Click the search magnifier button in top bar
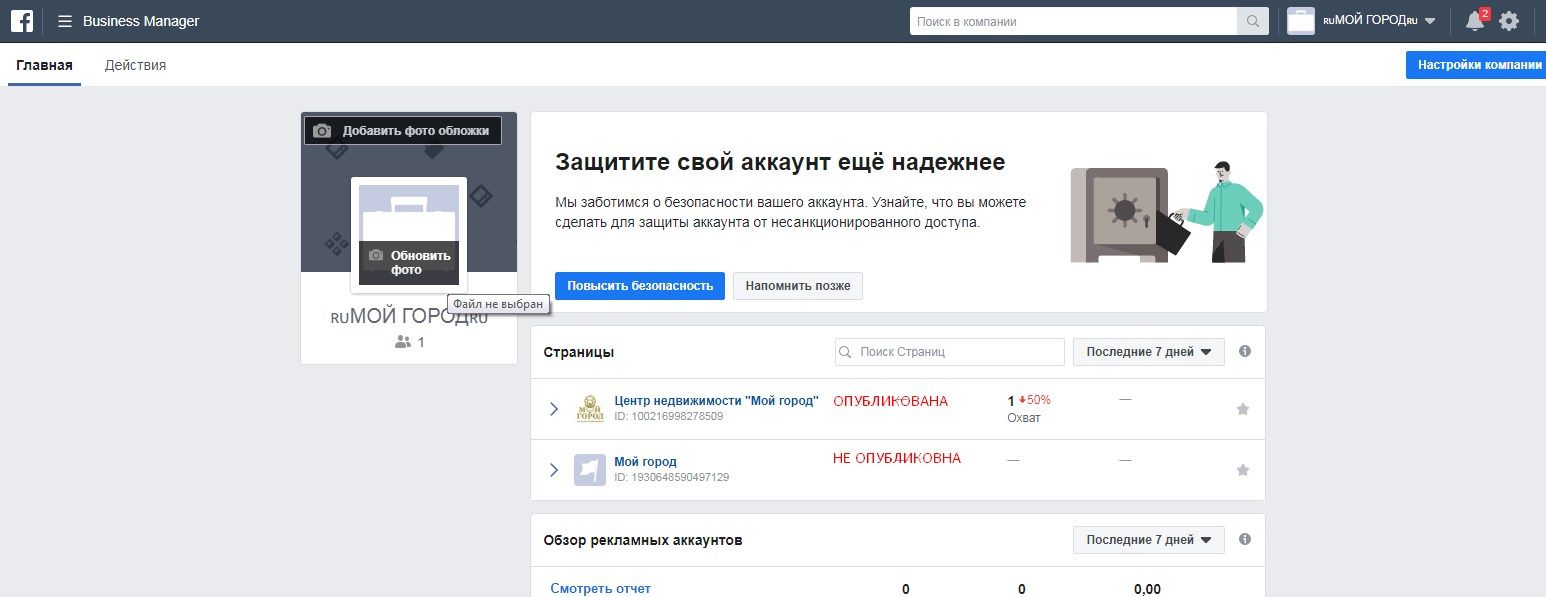1546x597 pixels. pyautogui.click(x=1252, y=21)
